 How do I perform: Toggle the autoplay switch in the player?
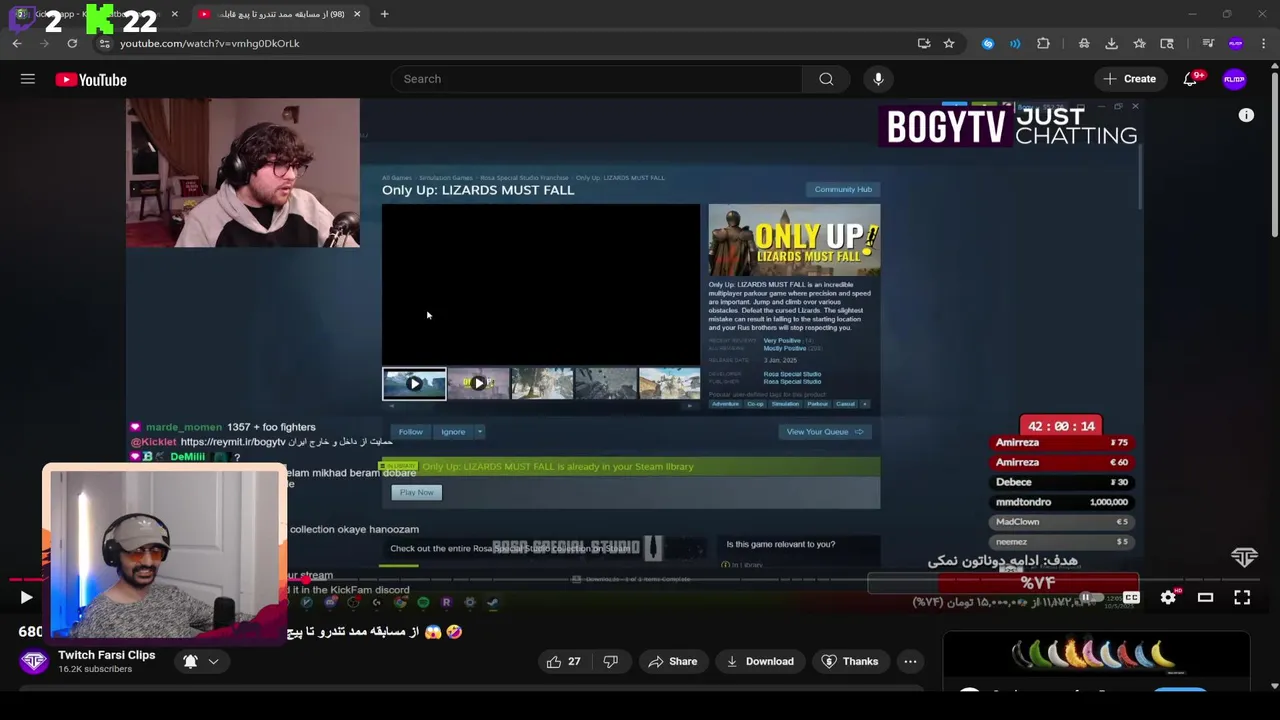(1091, 597)
